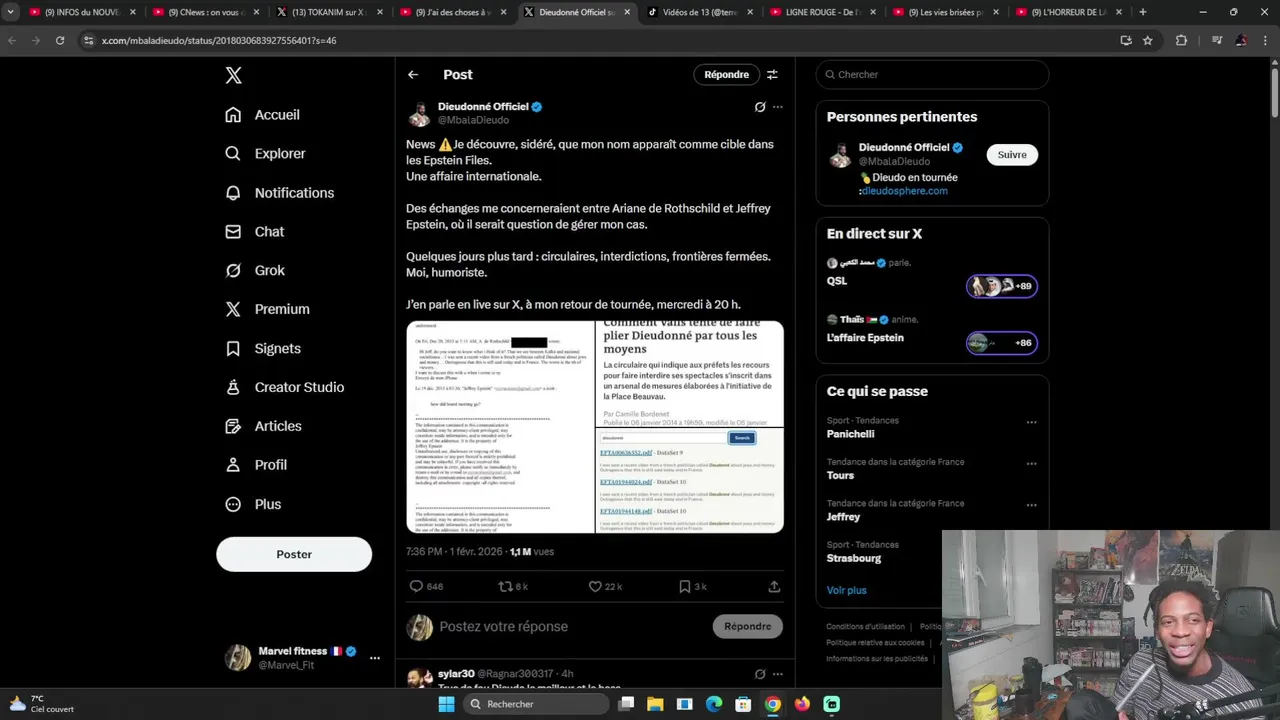Click the Poster button
This screenshot has width=1280, height=720.
point(294,554)
